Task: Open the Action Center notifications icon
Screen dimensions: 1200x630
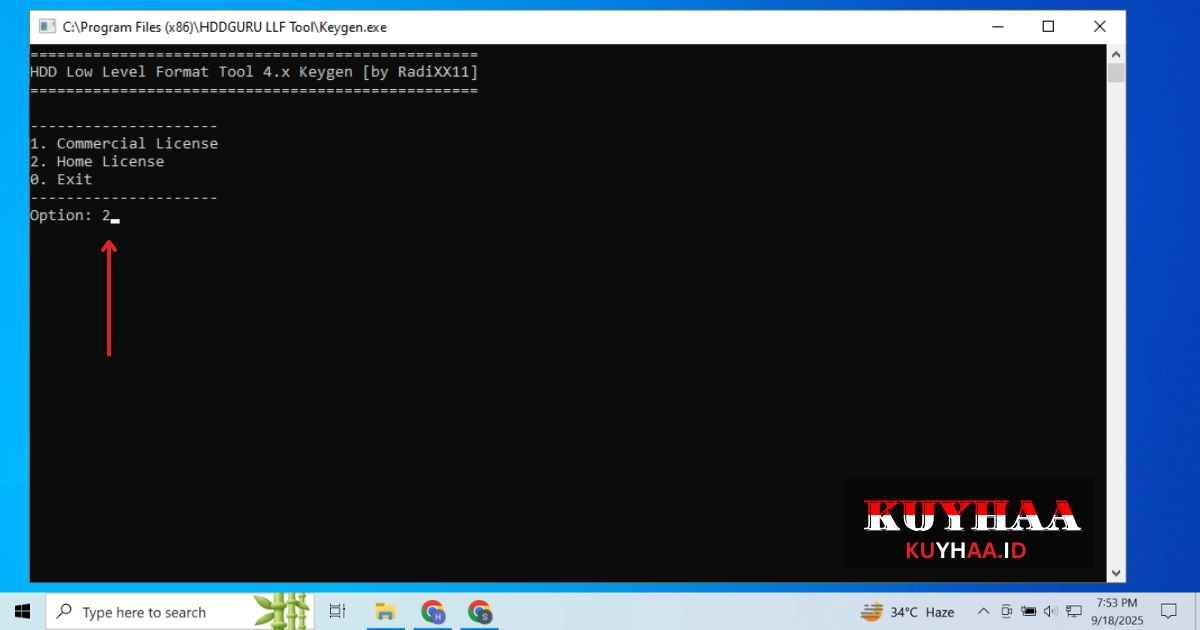Action: (x=1168, y=611)
